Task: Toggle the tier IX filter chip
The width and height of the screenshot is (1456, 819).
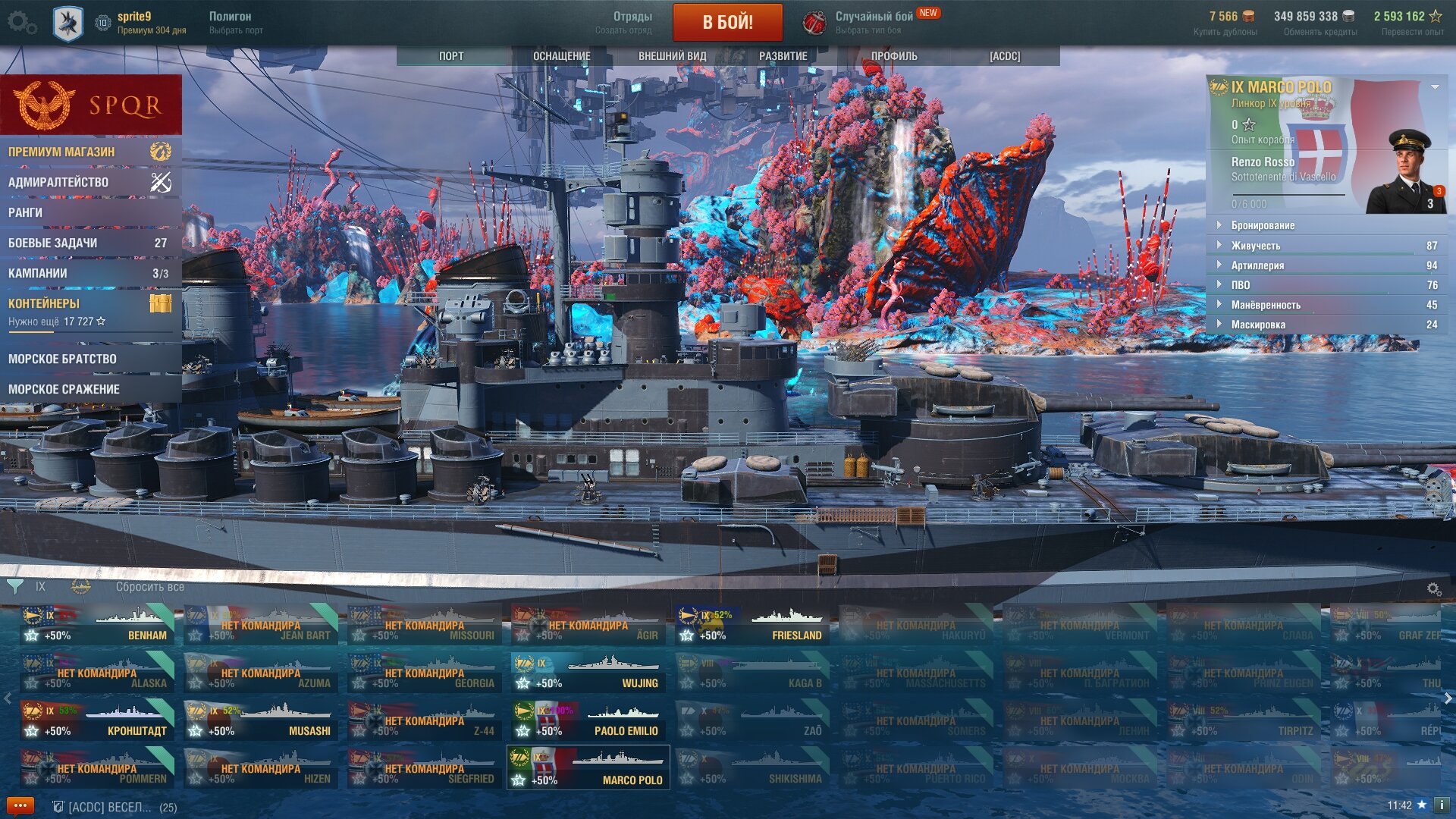Action: (40, 586)
